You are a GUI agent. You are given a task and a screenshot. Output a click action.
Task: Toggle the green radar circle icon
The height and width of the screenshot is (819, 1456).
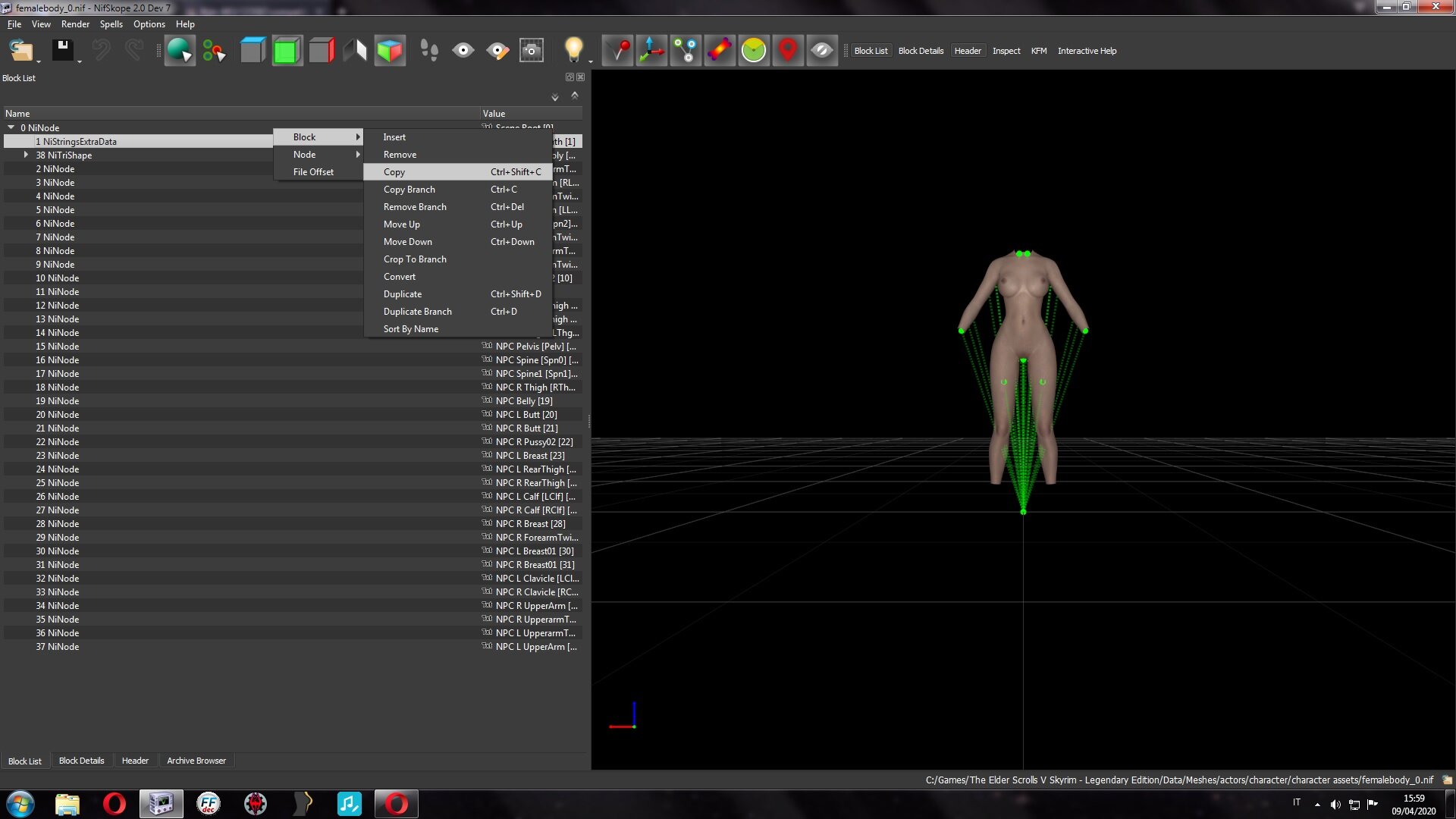[754, 51]
